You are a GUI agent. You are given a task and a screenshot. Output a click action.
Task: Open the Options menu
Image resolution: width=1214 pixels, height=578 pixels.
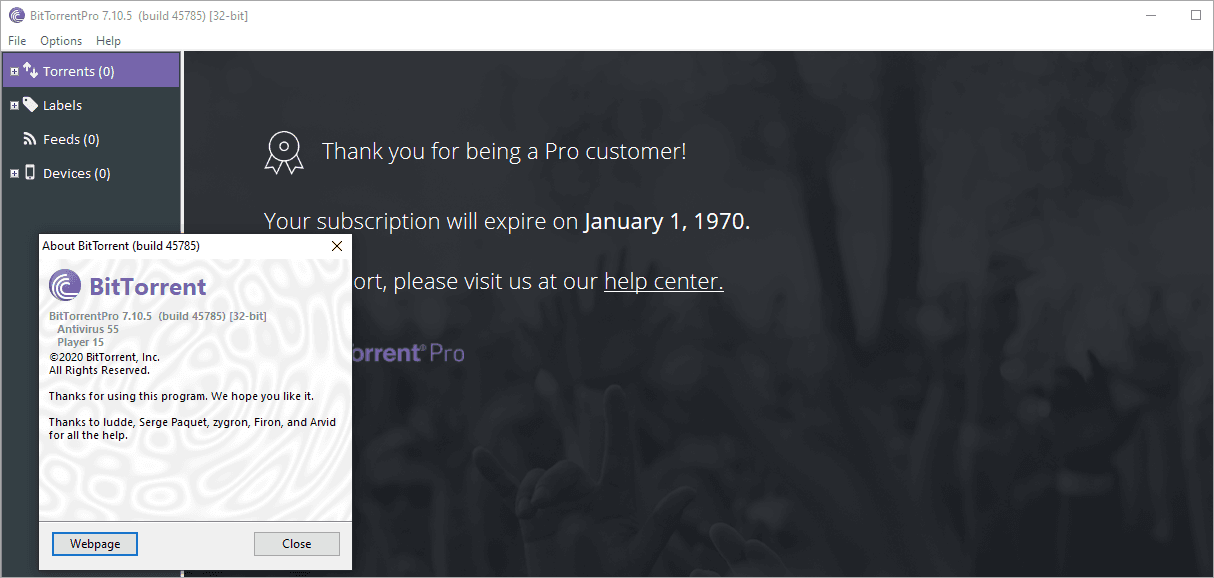60,41
